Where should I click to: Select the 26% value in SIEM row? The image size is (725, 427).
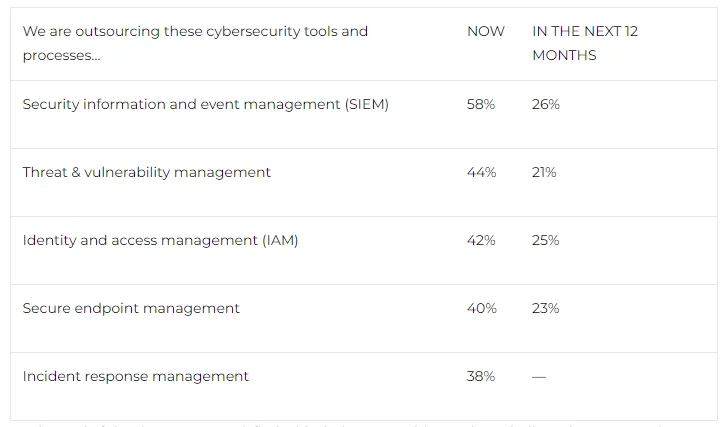(x=546, y=104)
